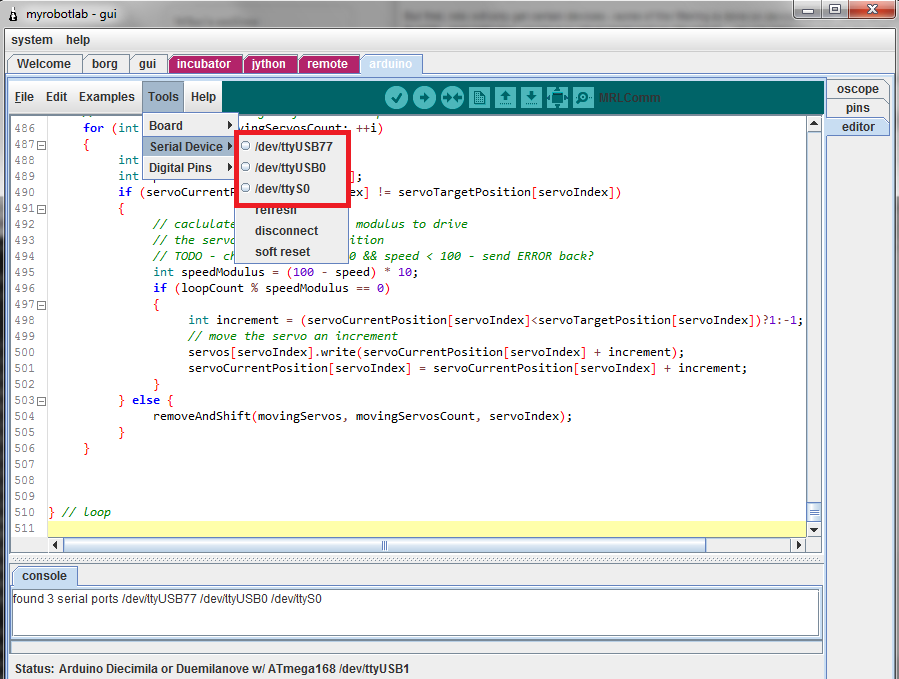Expand the Digital Pins submenu arrow
The height and width of the screenshot is (679, 899).
pyautogui.click(x=229, y=167)
